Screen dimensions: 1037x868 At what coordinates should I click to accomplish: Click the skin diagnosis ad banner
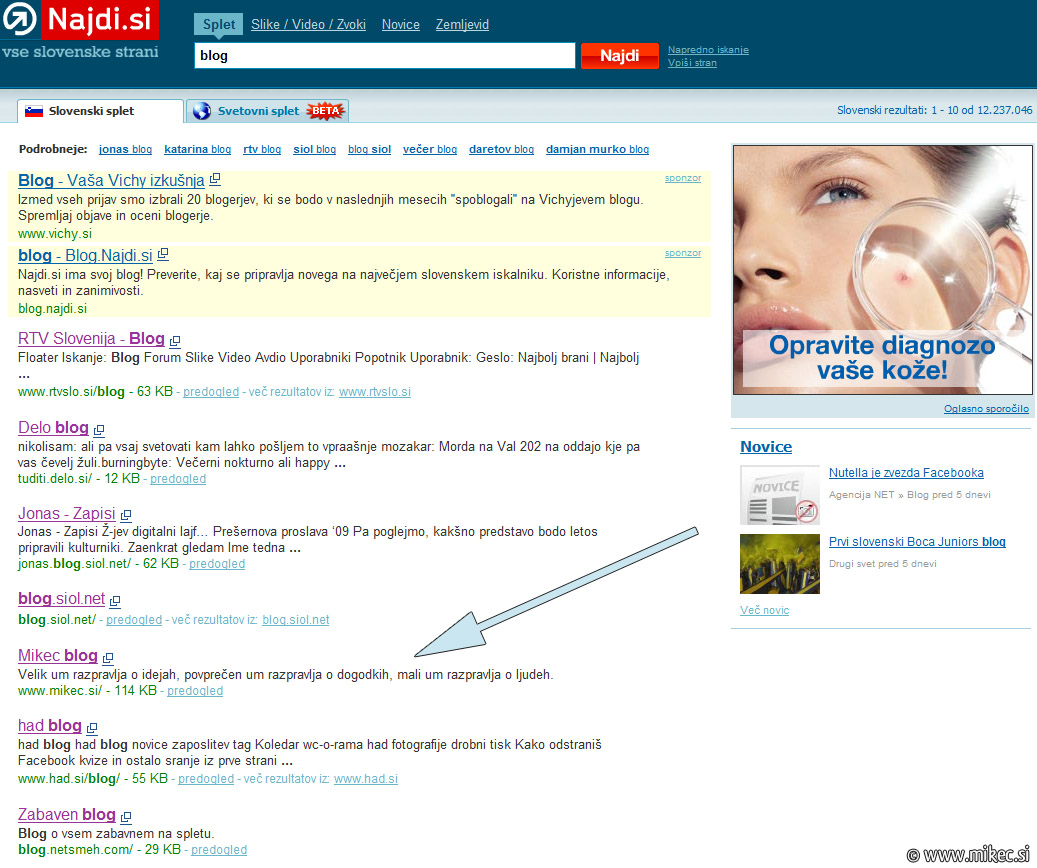tap(882, 270)
